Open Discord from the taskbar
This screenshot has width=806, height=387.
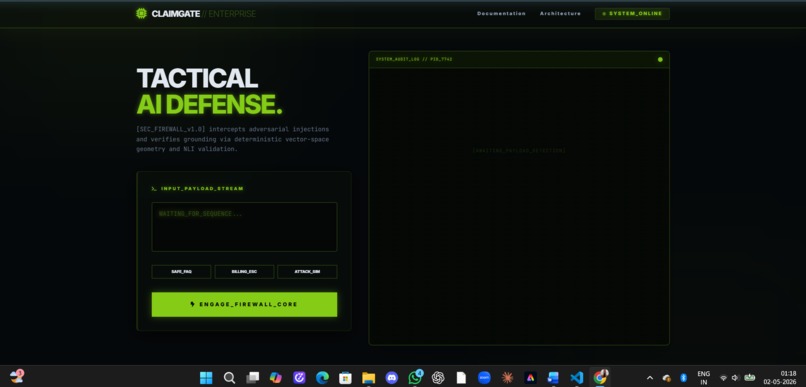tap(392, 378)
